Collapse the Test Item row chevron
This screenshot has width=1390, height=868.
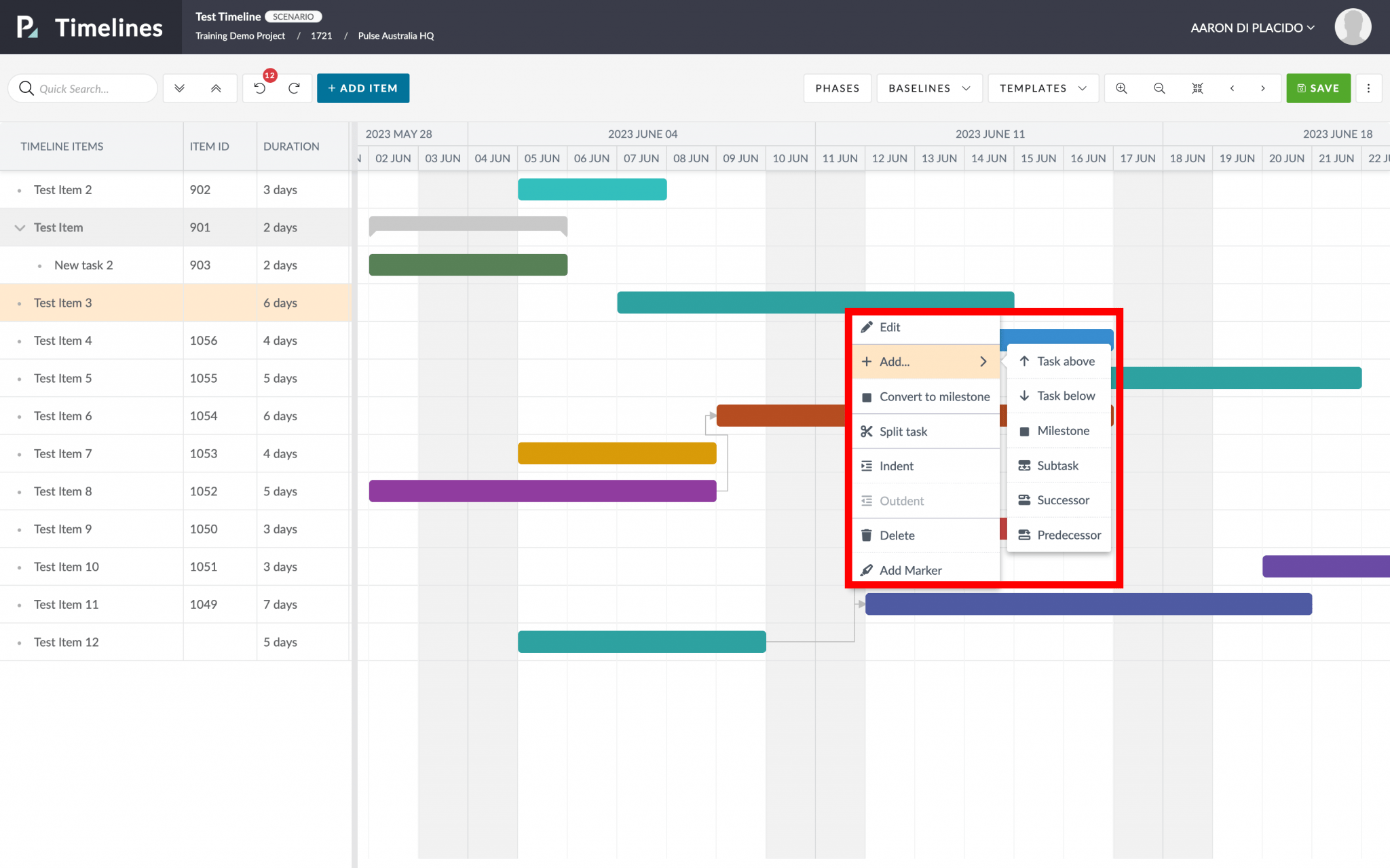click(x=19, y=227)
